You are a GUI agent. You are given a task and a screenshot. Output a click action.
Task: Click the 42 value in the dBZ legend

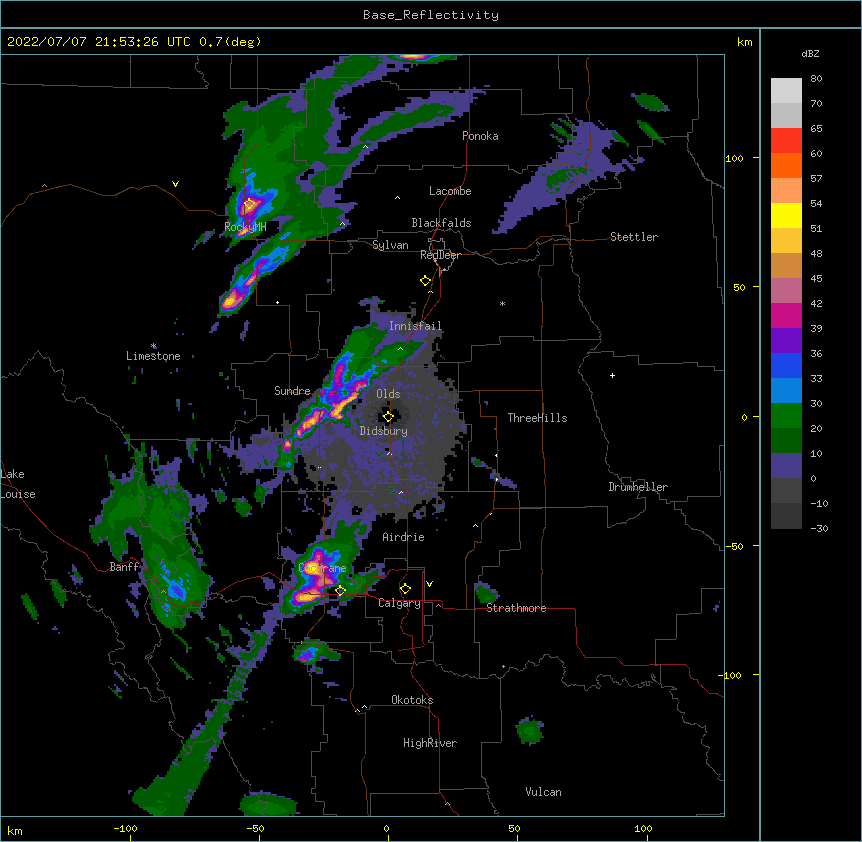click(816, 303)
